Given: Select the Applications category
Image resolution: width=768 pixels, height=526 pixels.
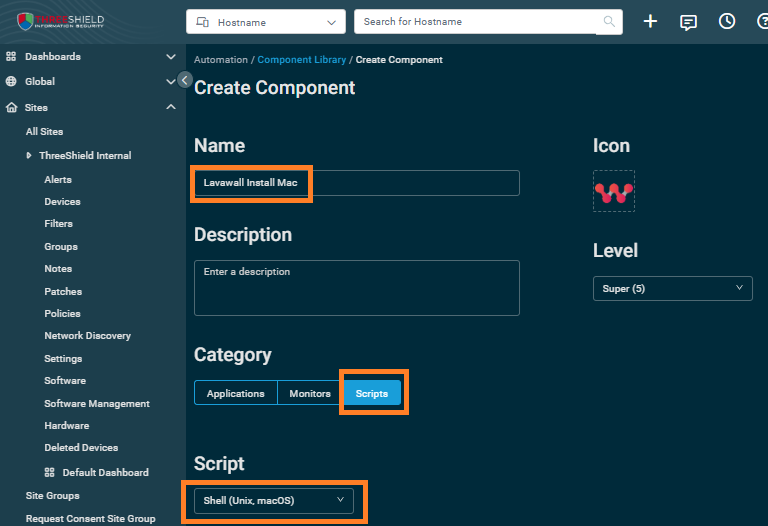Looking at the screenshot, I should click(x=236, y=393).
